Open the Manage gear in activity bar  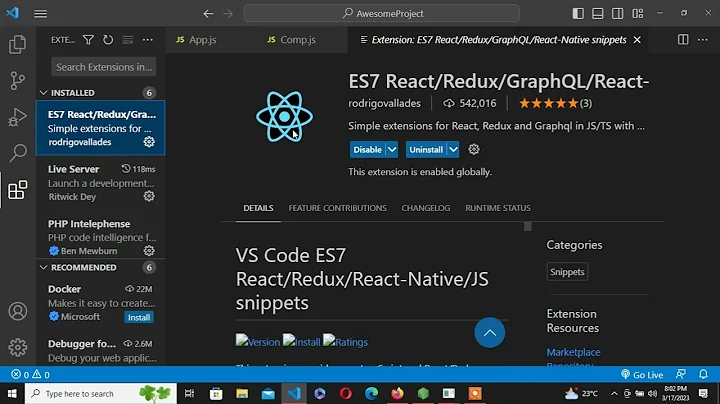(17, 348)
